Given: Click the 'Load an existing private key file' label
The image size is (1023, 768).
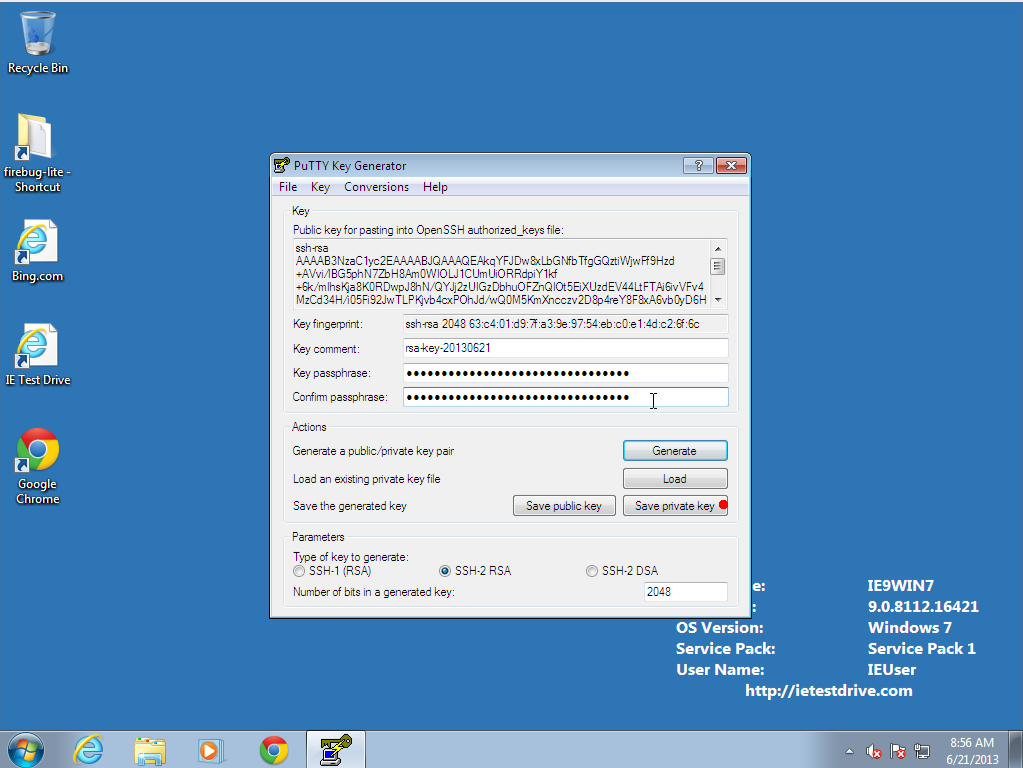Looking at the screenshot, I should click(x=367, y=479).
